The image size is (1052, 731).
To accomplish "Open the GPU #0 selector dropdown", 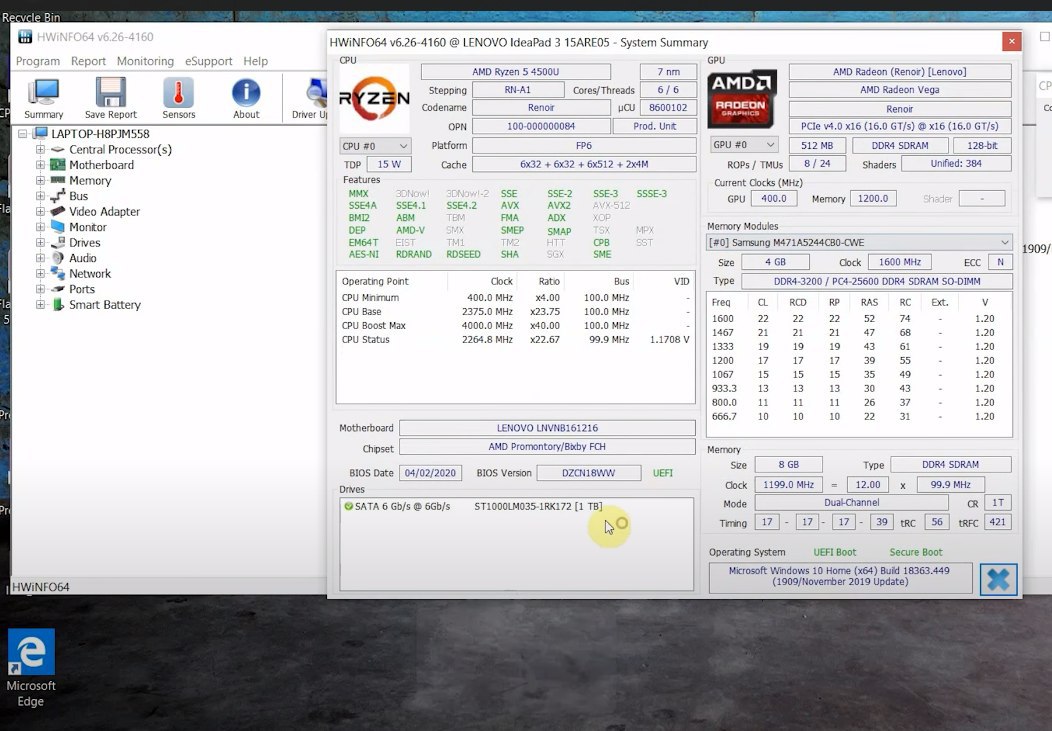I will (x=744, y=145).
